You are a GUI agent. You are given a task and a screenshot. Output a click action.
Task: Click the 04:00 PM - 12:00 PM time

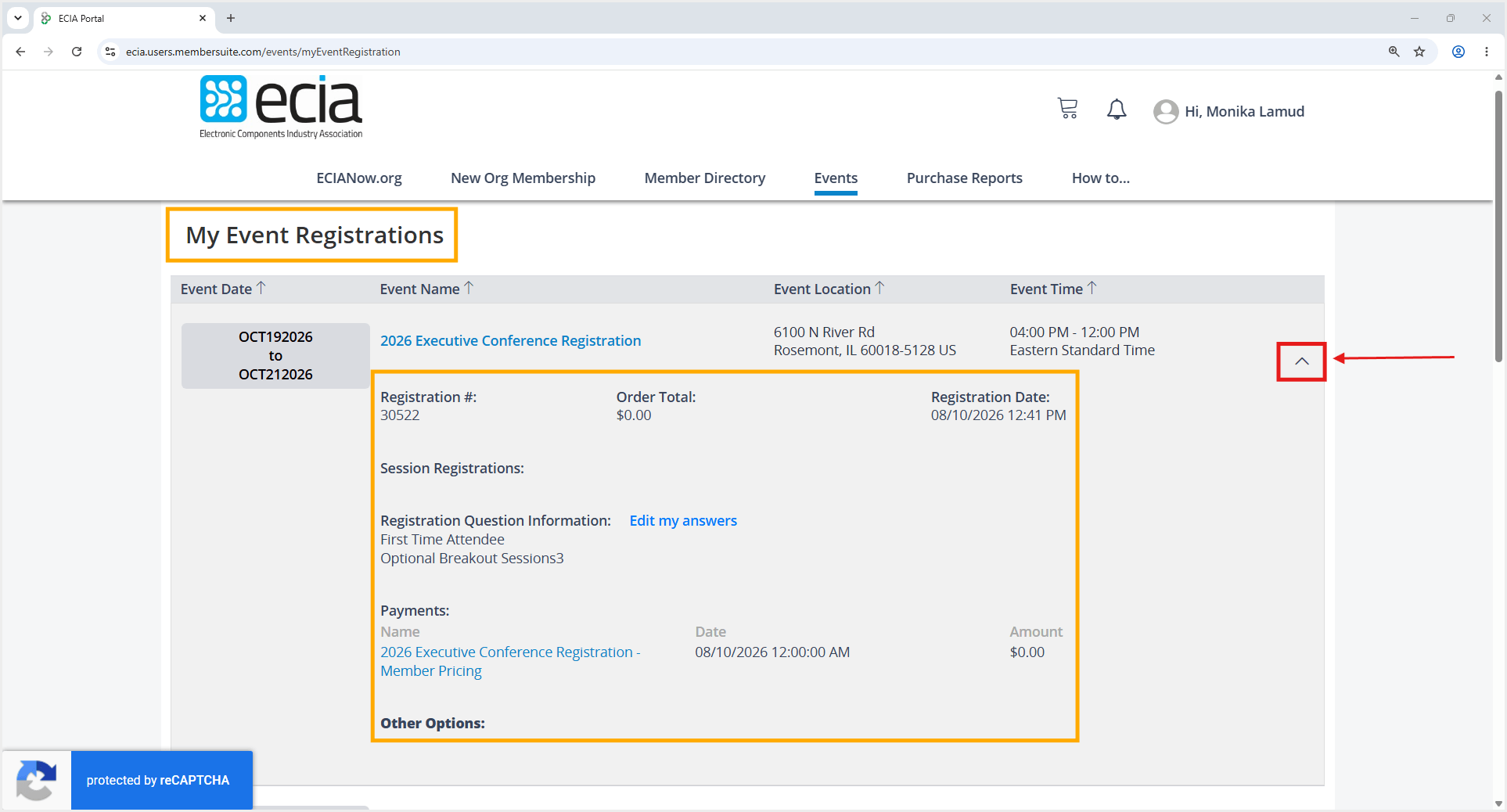pos(1074,332)
